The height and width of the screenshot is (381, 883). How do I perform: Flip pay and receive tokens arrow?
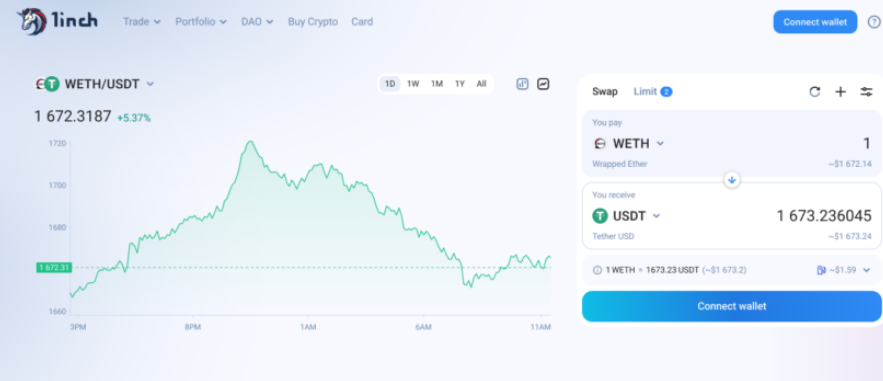[732, 180]
